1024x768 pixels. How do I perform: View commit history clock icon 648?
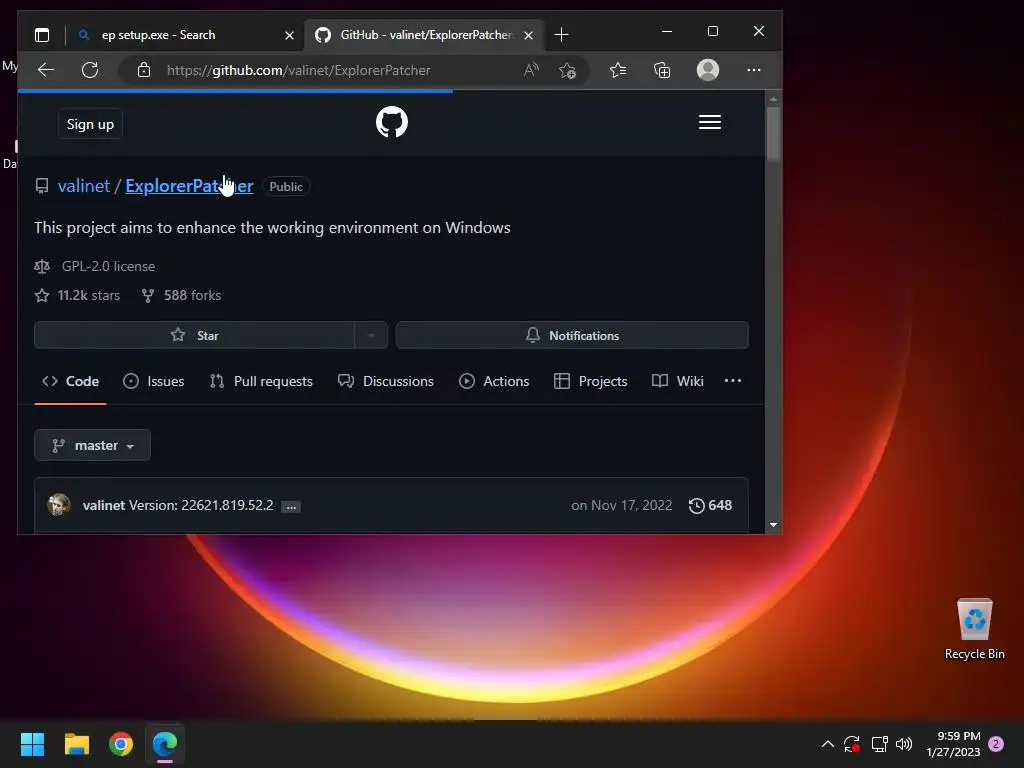pos(710,505)
